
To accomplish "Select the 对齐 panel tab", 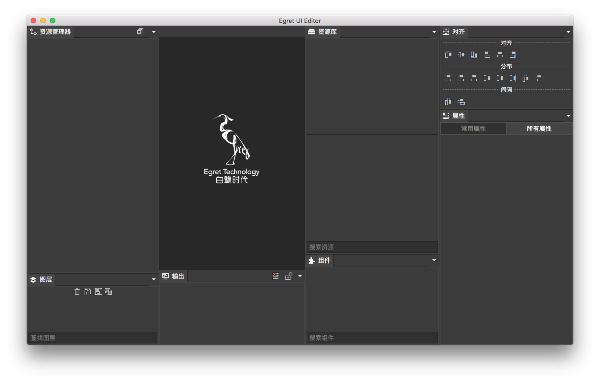I will 454,32.
